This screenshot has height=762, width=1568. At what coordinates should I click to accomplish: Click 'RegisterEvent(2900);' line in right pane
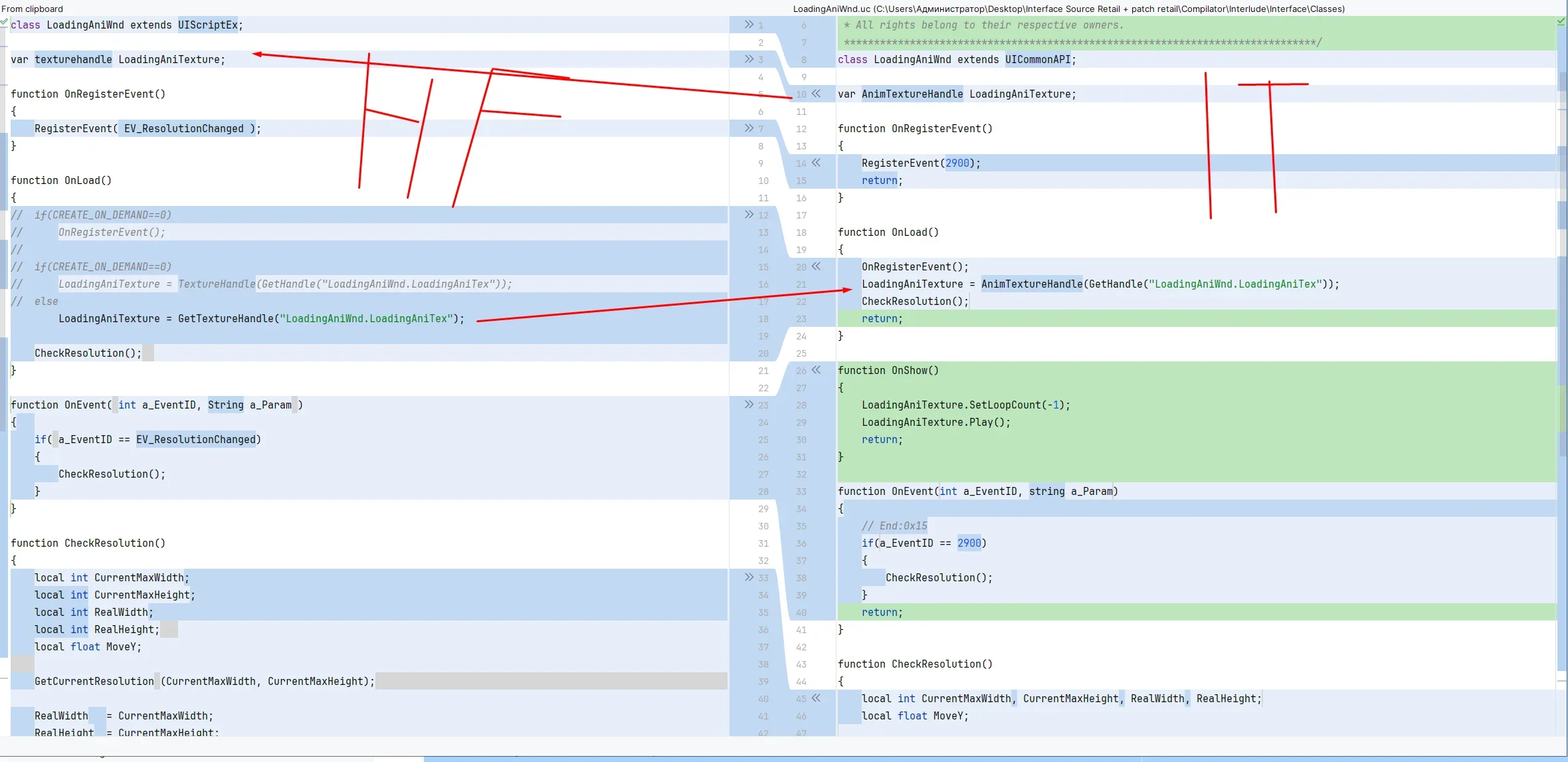click(921, 163)
